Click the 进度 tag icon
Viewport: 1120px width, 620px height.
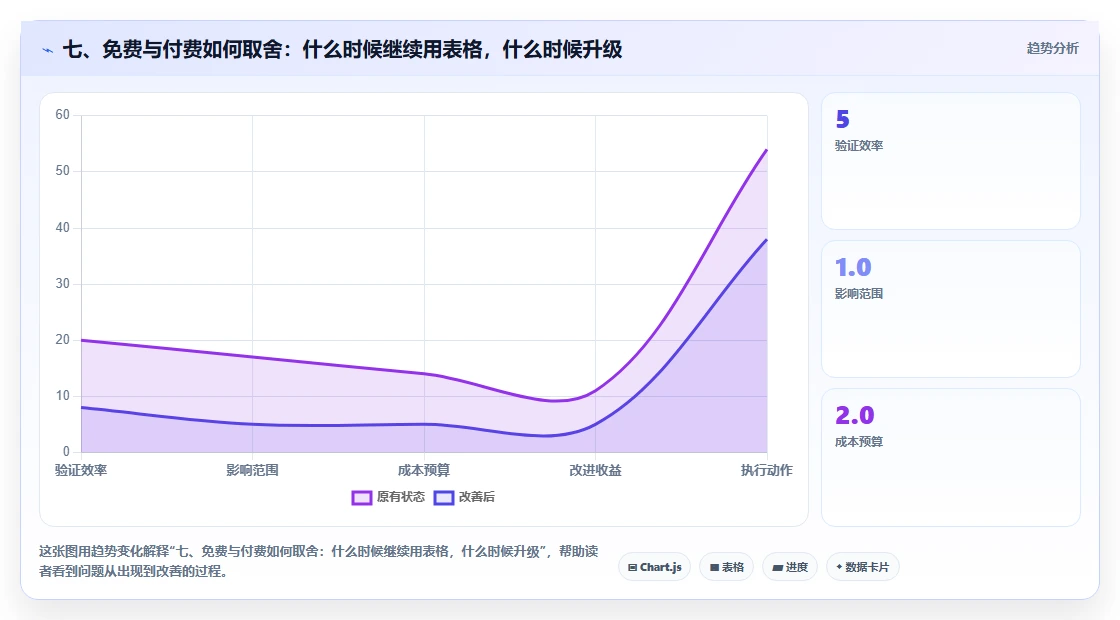pyautogui.click(x=778, y=568)
